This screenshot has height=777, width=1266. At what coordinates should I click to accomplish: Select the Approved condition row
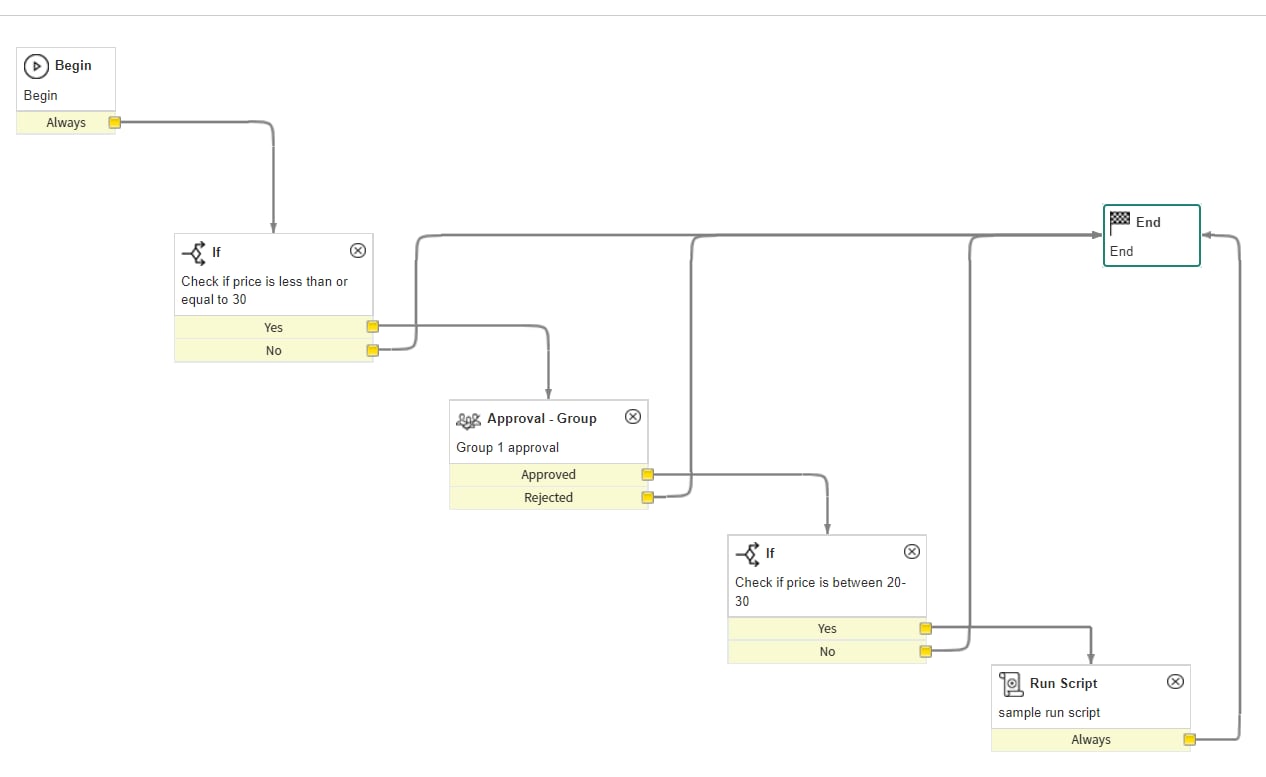(548, 475)
